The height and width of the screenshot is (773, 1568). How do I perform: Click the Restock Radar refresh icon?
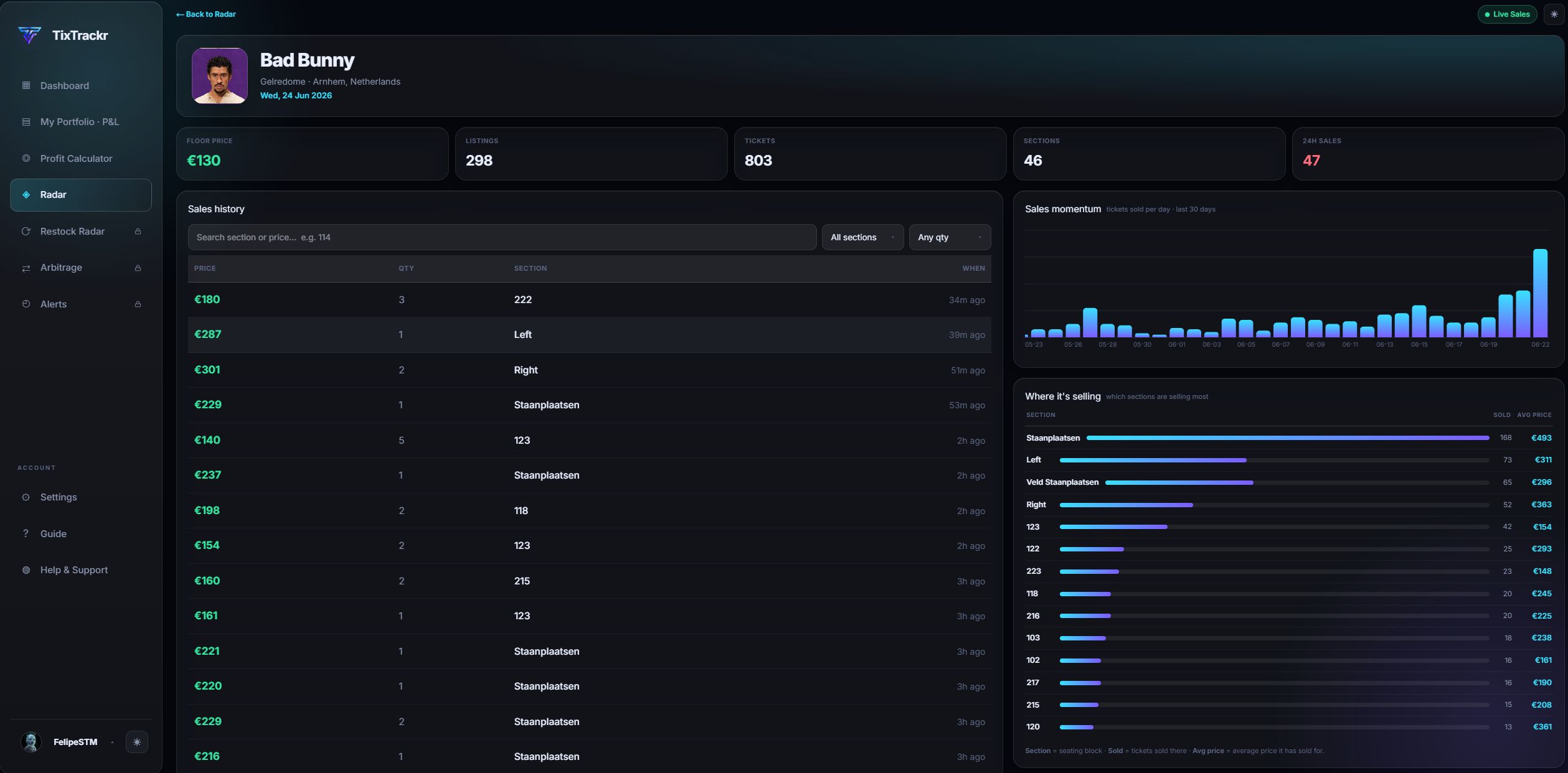[26, 232]
